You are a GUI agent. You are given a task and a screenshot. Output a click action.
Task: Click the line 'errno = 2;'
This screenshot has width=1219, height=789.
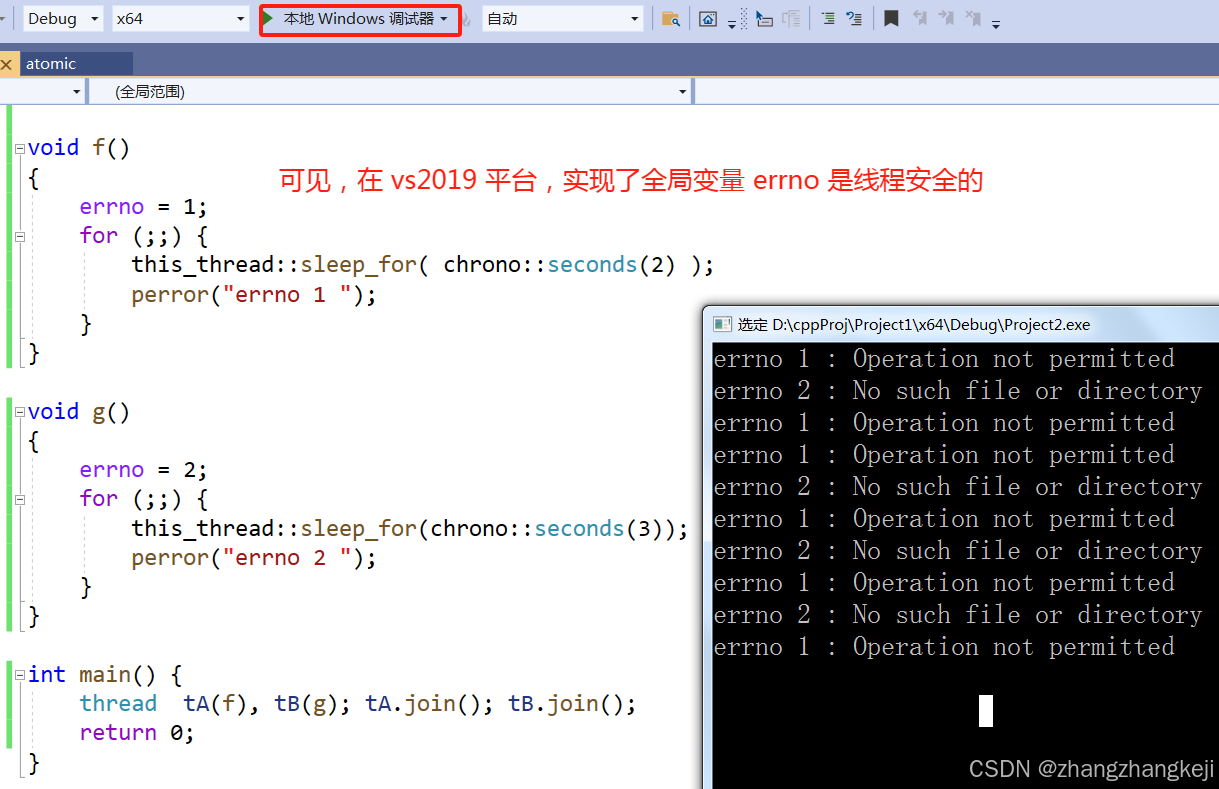coord(144,470)
